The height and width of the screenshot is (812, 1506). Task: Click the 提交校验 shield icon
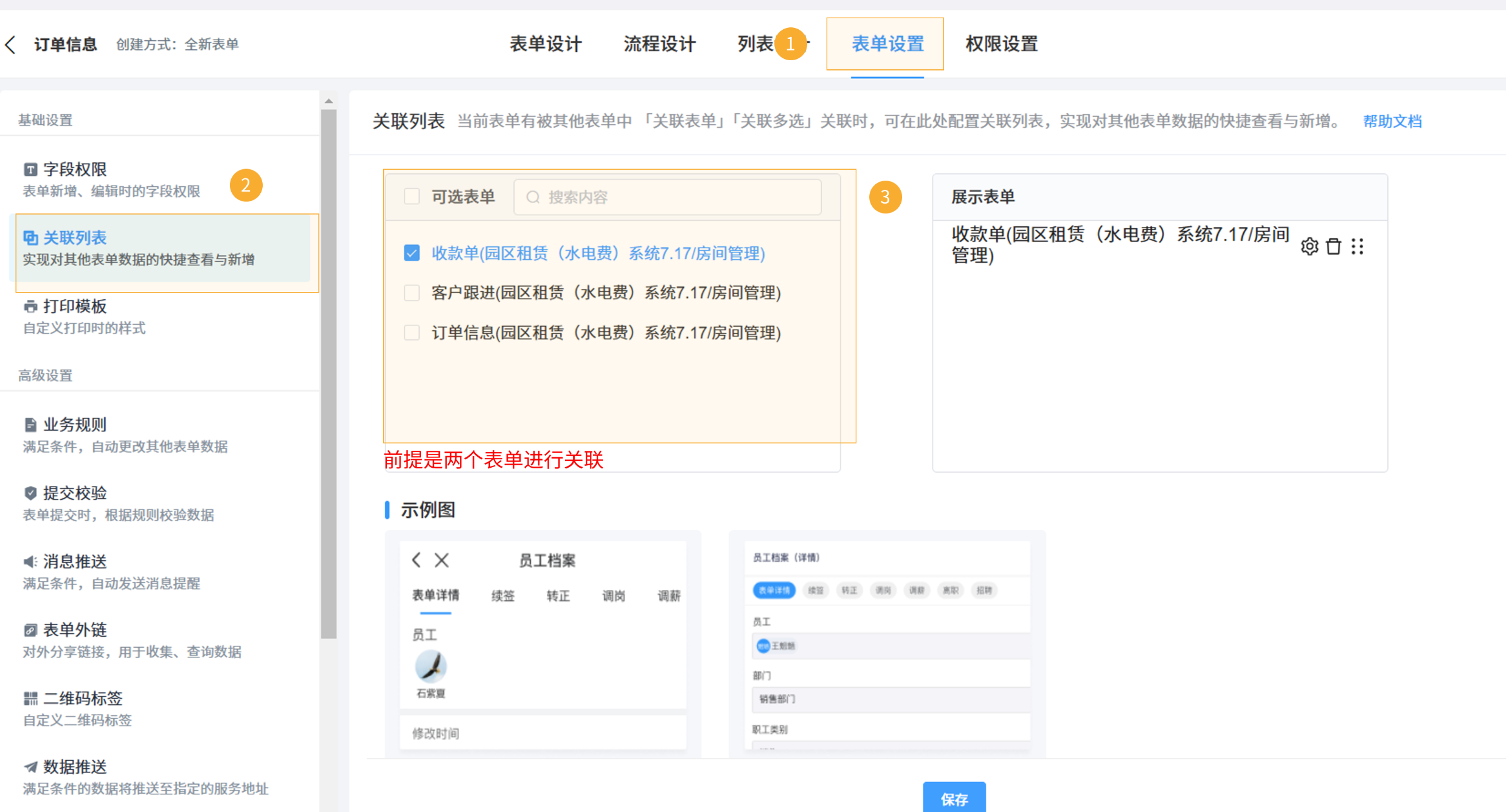30,493
